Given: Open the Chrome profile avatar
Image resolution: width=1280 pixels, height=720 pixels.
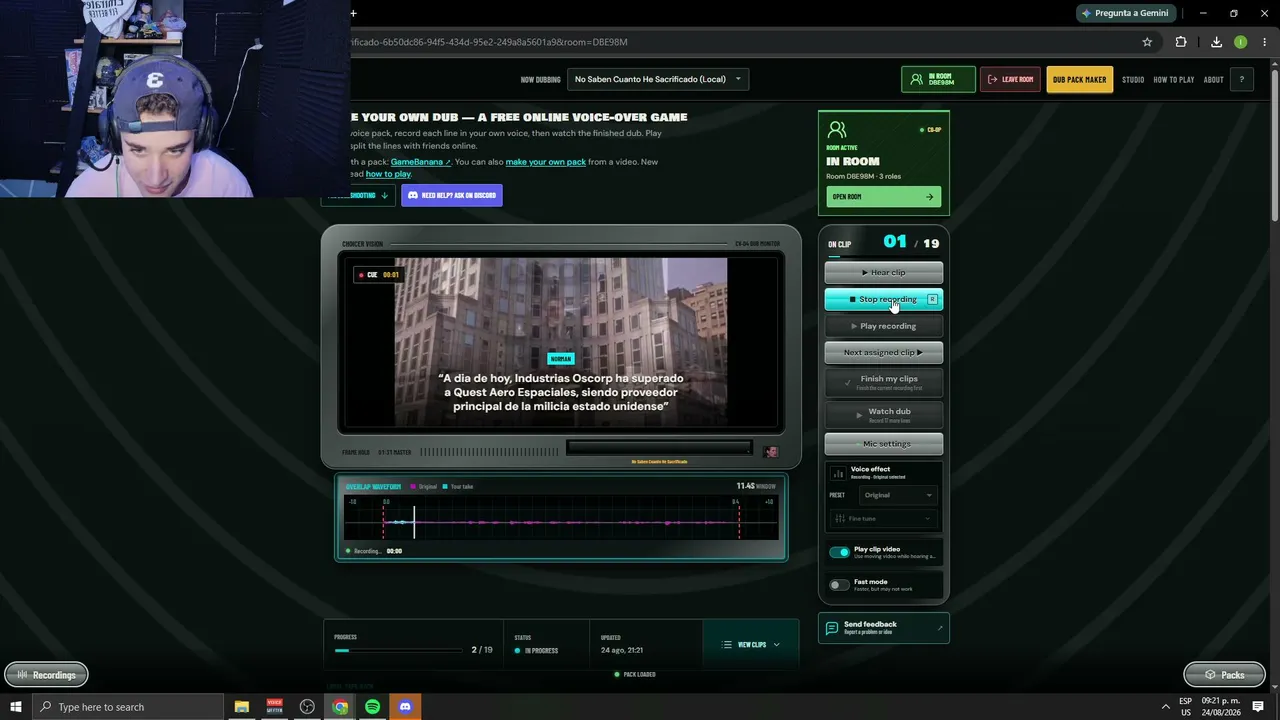Looking at the screenshot, I should tap(1240, 42).
